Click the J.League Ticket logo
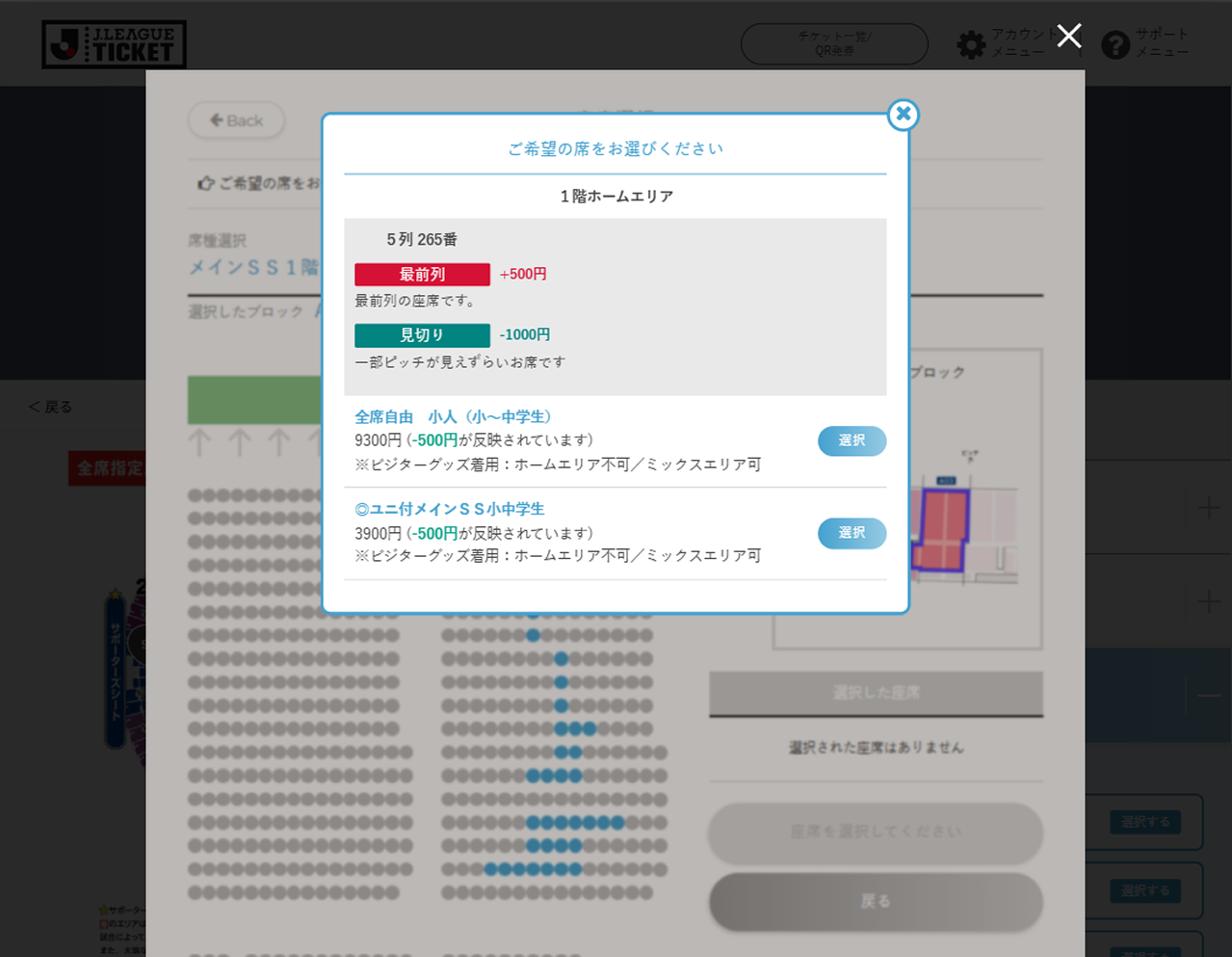 (114, 44)
